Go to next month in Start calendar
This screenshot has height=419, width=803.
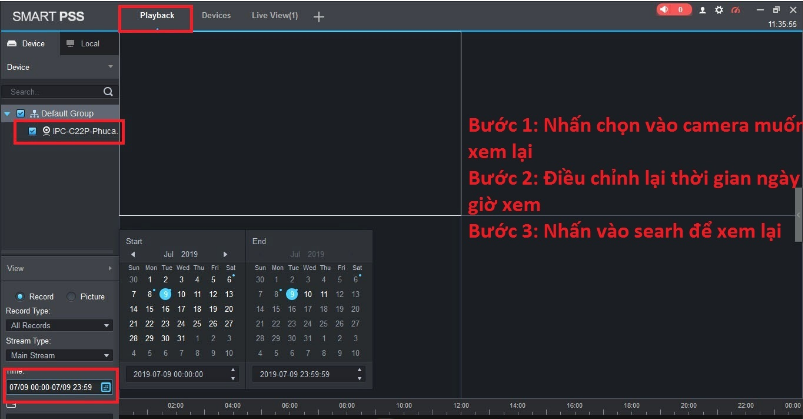coord(226,255)
